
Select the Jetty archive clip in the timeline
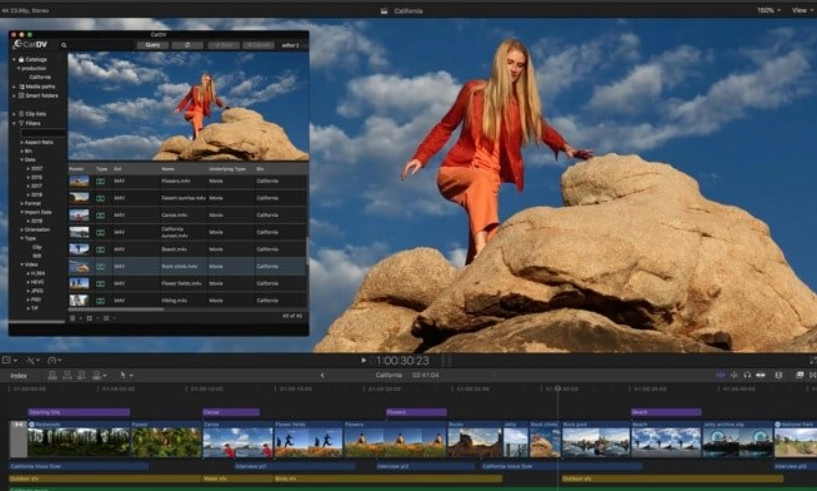737,439
